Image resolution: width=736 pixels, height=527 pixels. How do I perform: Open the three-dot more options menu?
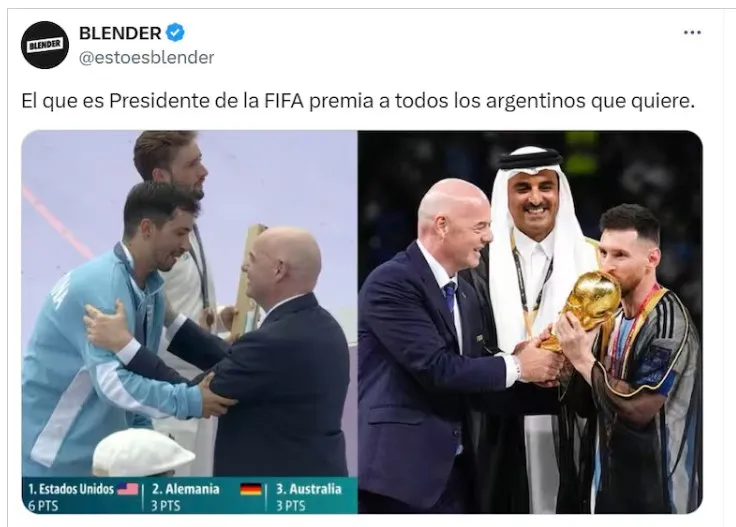pyautogui.click(x=692, y=32)
